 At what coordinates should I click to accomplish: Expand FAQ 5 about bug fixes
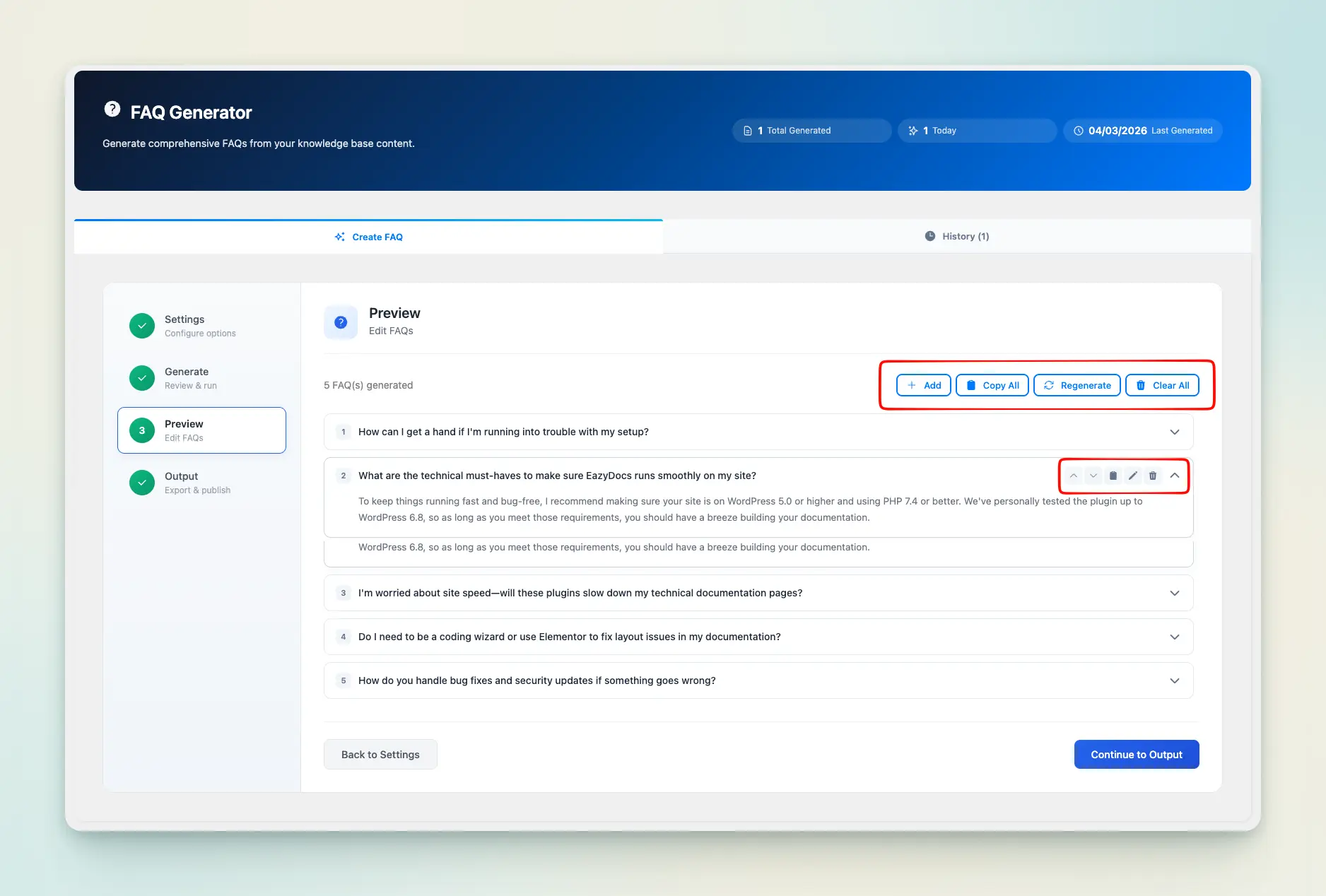coord(1174,680)
